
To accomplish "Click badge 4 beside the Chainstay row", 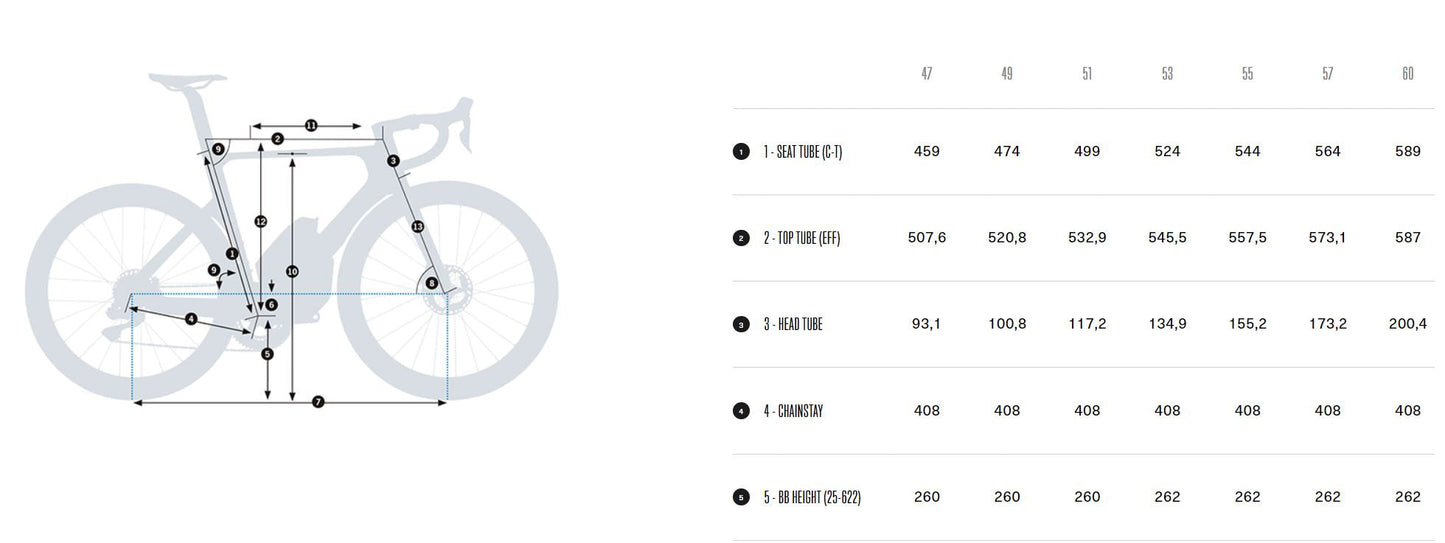I will pyautogui.click(x=741, y=411).
